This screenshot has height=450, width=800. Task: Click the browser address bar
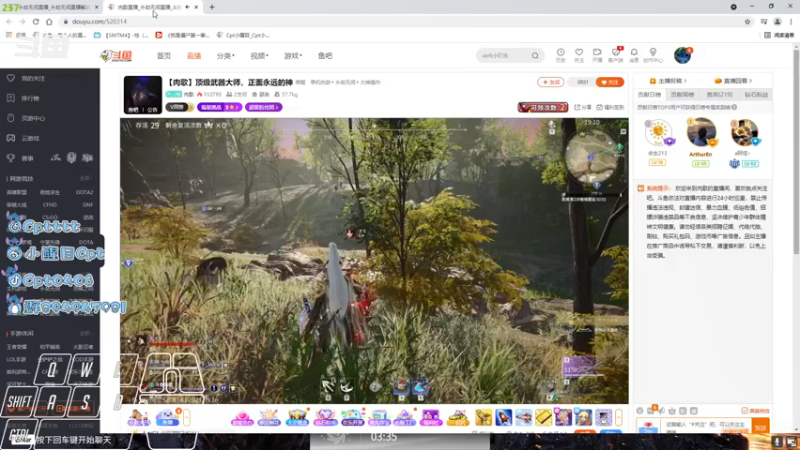[x=398, y=21]
